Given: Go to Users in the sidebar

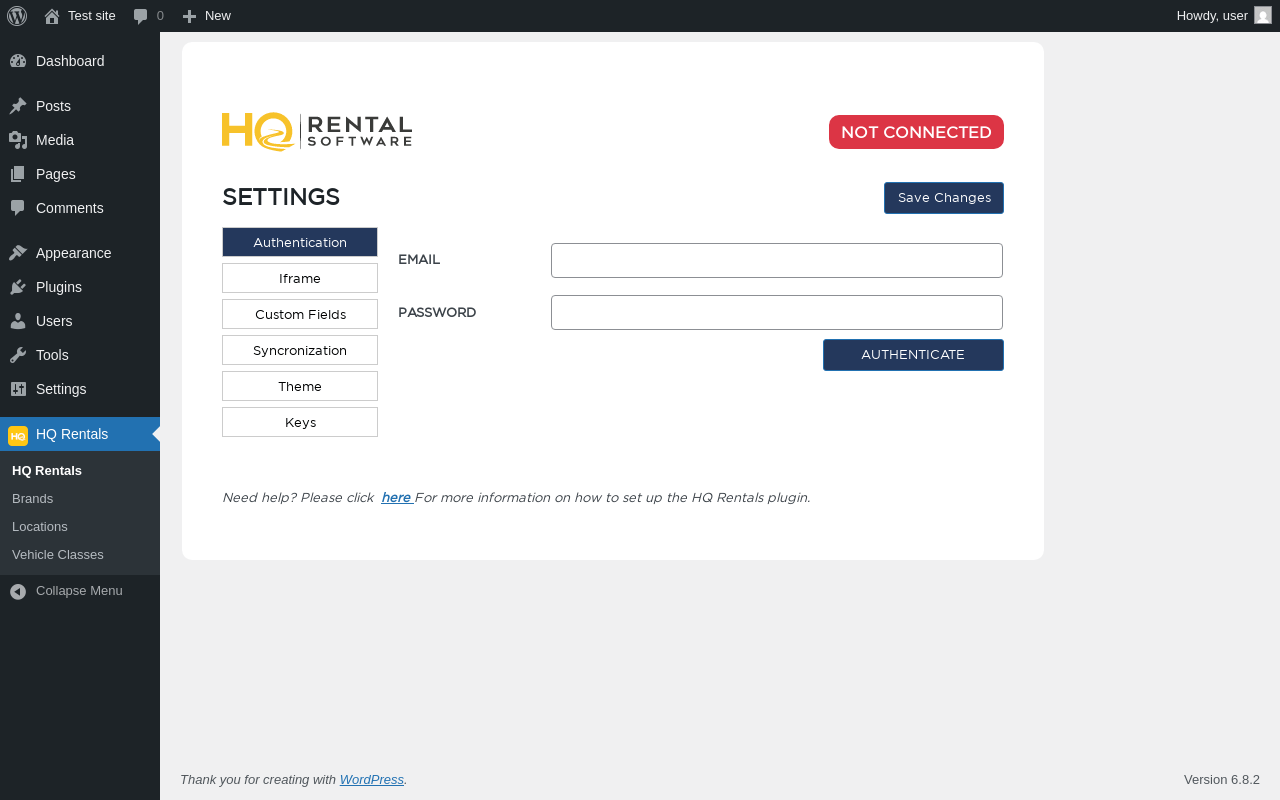Looking at the screenshot, I should (x=80, y=321).
